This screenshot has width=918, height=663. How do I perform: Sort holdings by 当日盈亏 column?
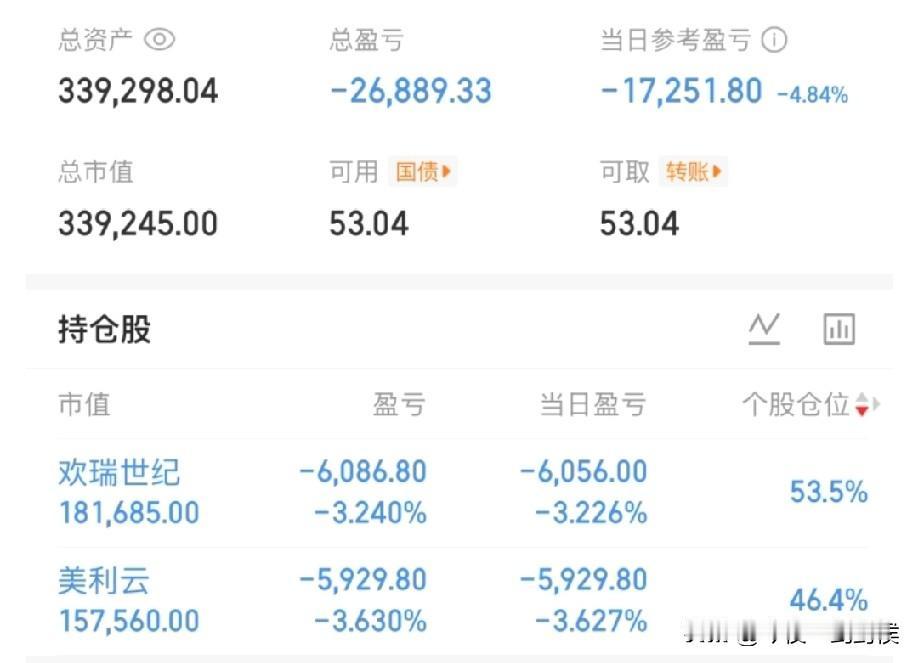pos(596,405)
